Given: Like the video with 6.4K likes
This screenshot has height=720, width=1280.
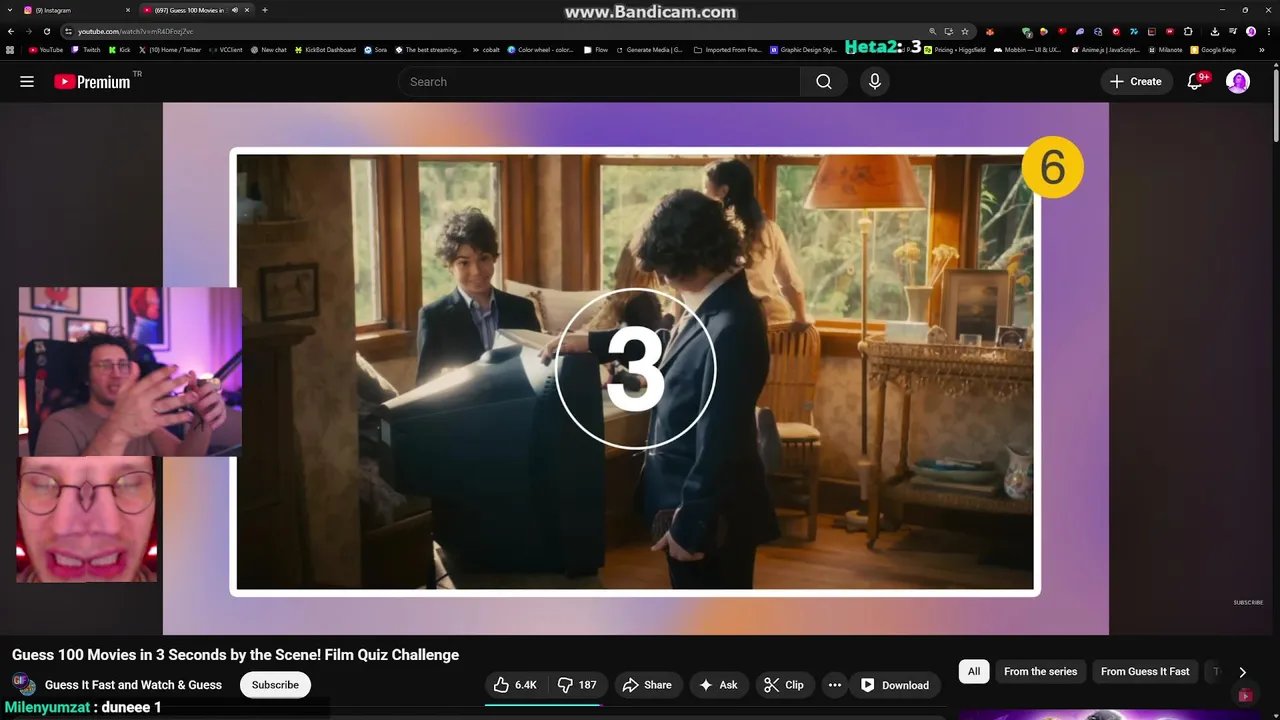Looking at the screenshot, I should (515, 685).
